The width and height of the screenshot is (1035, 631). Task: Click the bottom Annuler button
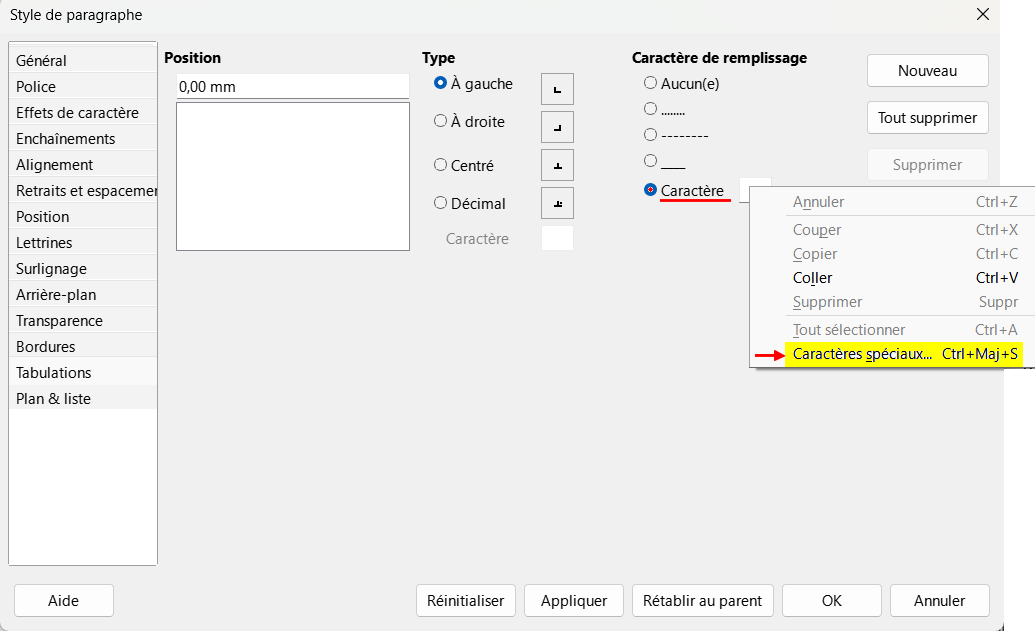point(939,601)
